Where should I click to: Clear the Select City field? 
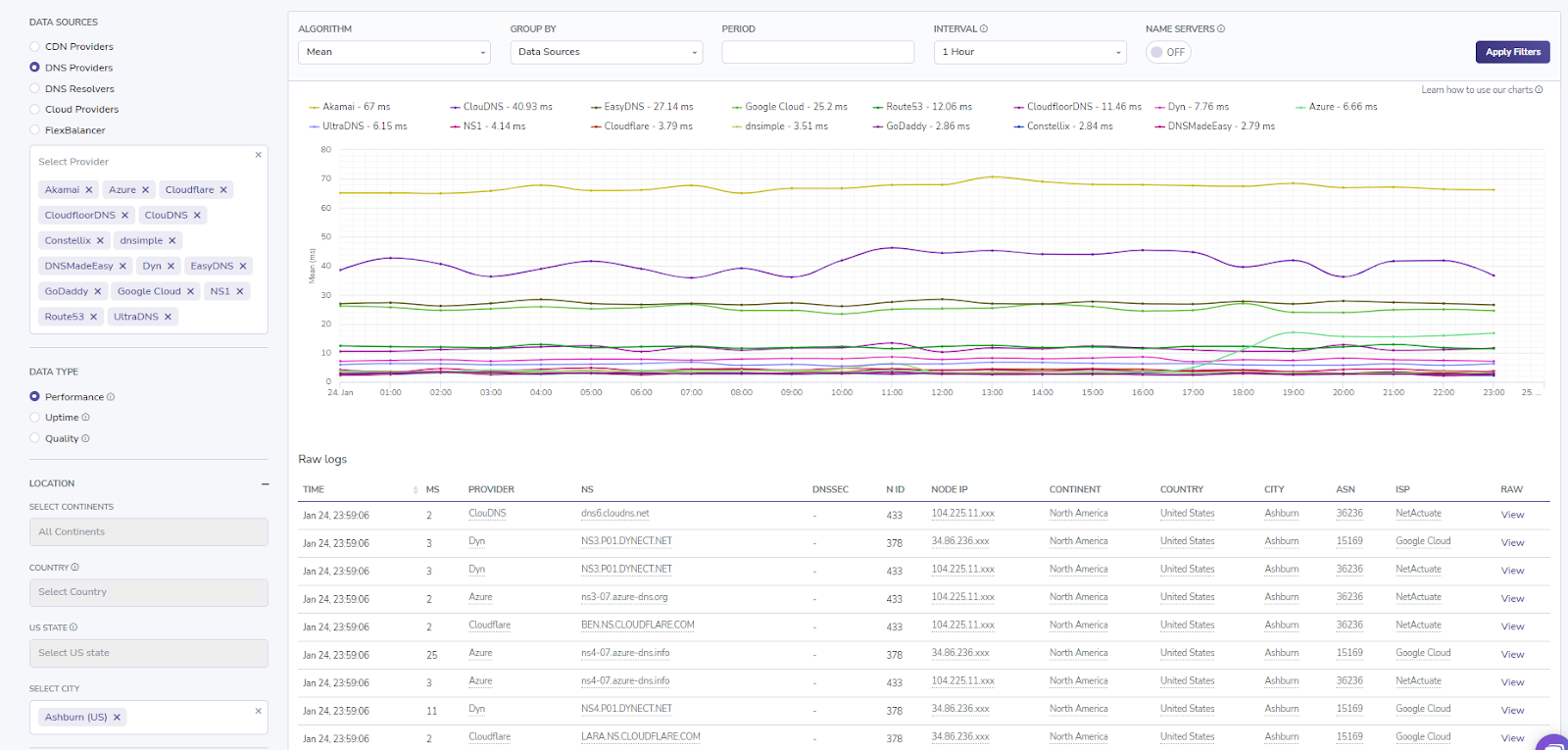click(259, 711)
